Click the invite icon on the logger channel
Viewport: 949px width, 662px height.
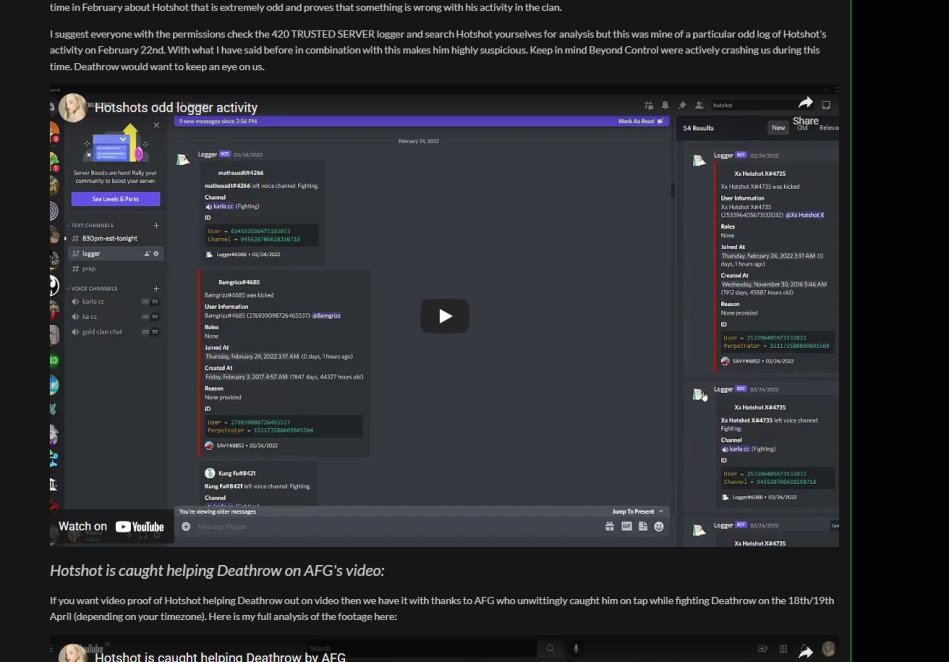(x=147, y=254)
